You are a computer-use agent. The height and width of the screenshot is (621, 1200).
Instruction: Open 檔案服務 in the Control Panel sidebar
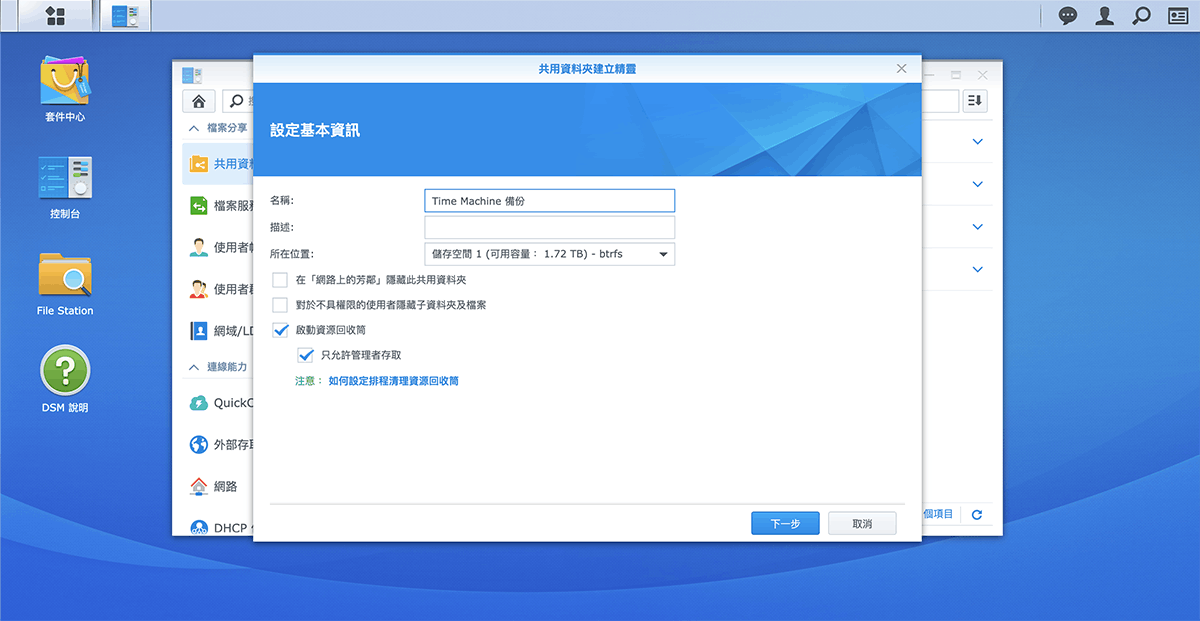[218, 205]
